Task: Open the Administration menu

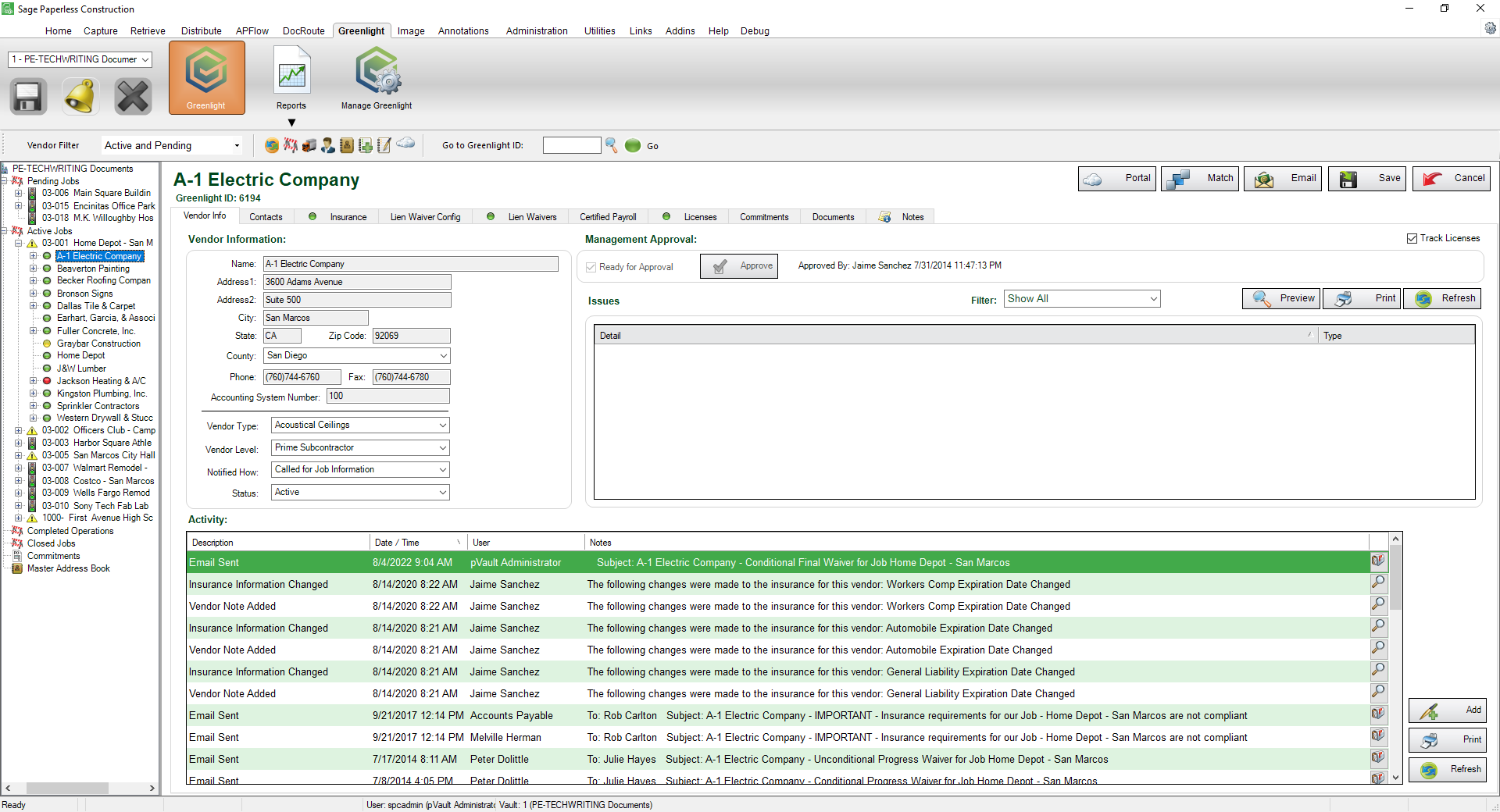Action: [537, 31]
